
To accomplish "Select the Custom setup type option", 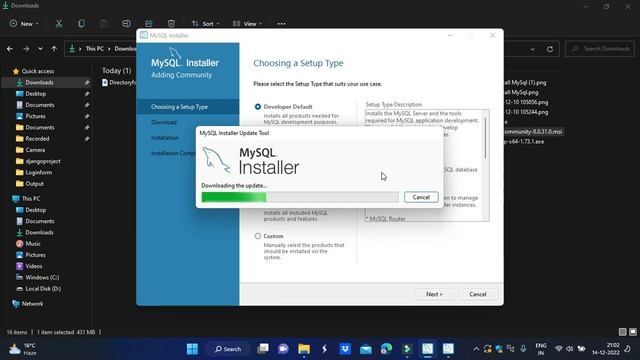I will (x=258, y=236).
